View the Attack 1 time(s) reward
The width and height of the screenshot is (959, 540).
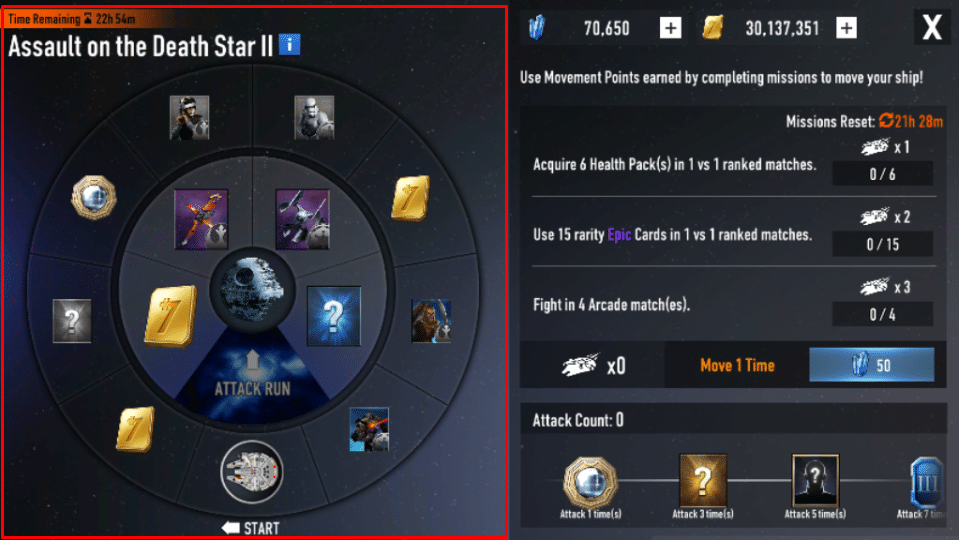[x=590, y=487]
